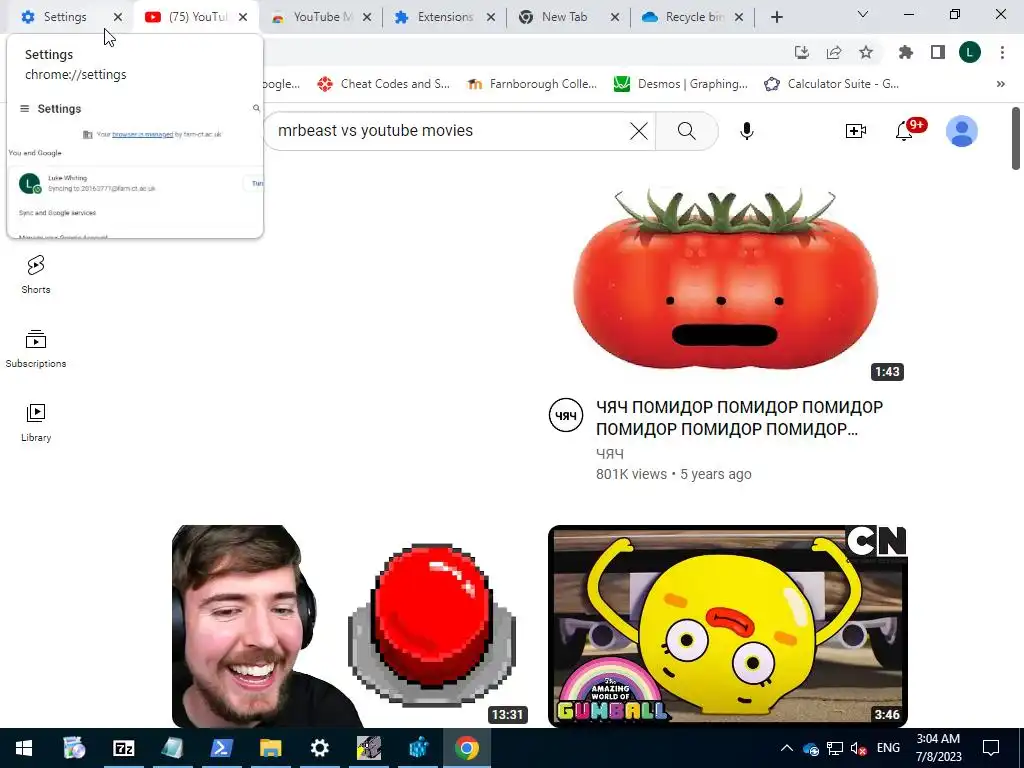The height and width of the screenshot is (768, 1024).
Task: Click the install app icon in address bar
Action: click(802, 52)
